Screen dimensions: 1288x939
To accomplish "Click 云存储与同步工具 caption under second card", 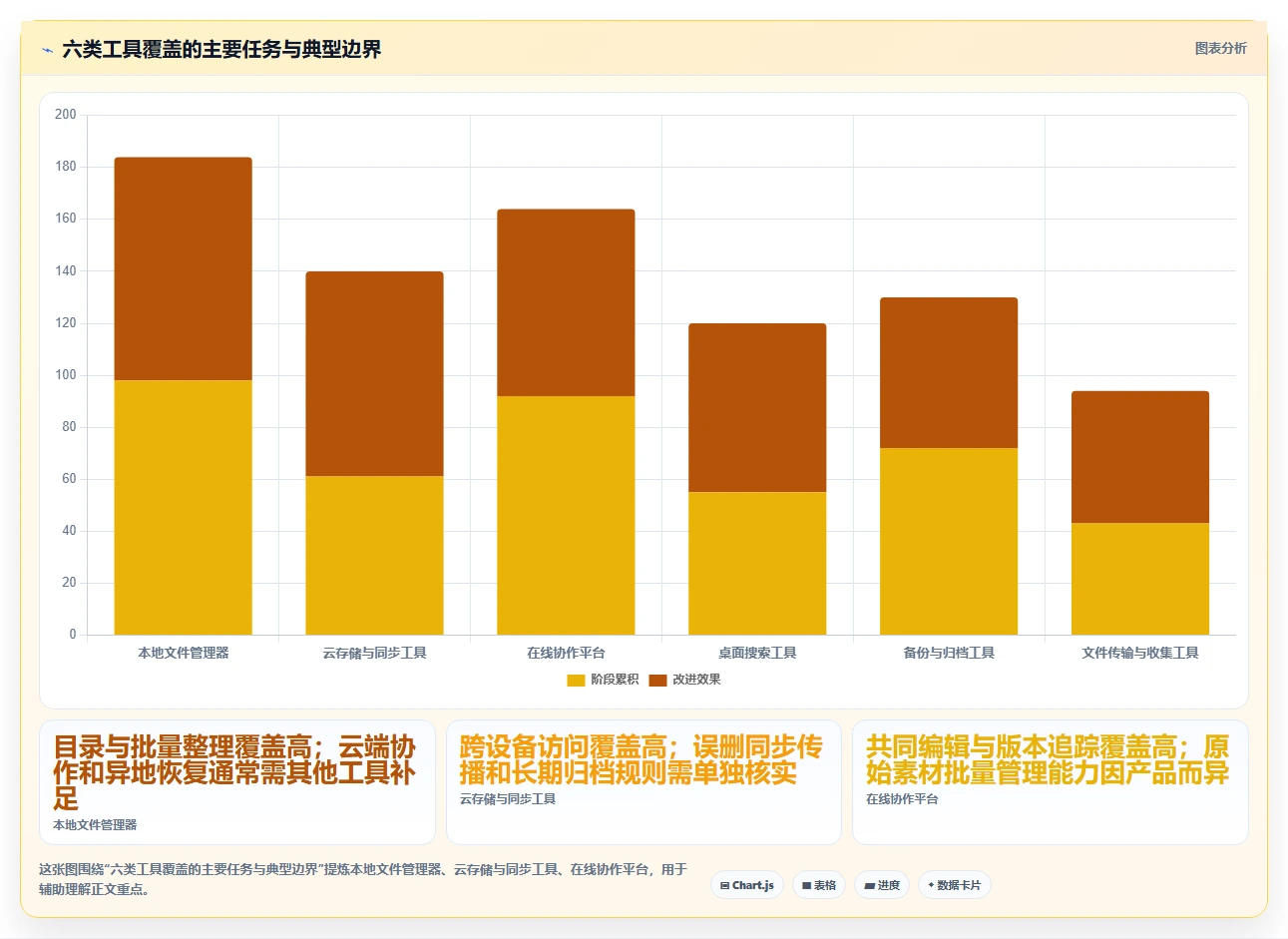I will pos(508,799).
